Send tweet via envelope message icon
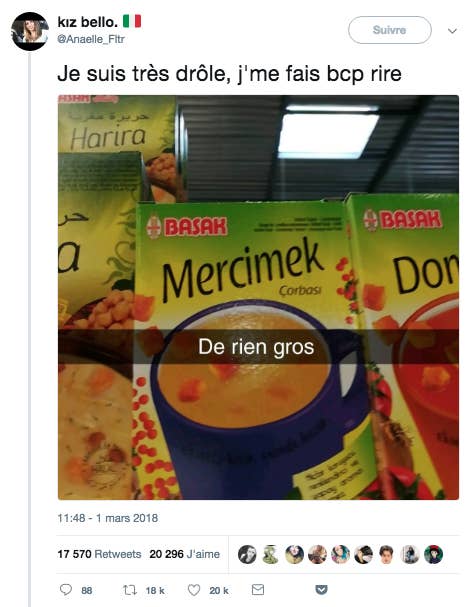The width and height of the screenshot is (474, 607). (x=258, y=590)
